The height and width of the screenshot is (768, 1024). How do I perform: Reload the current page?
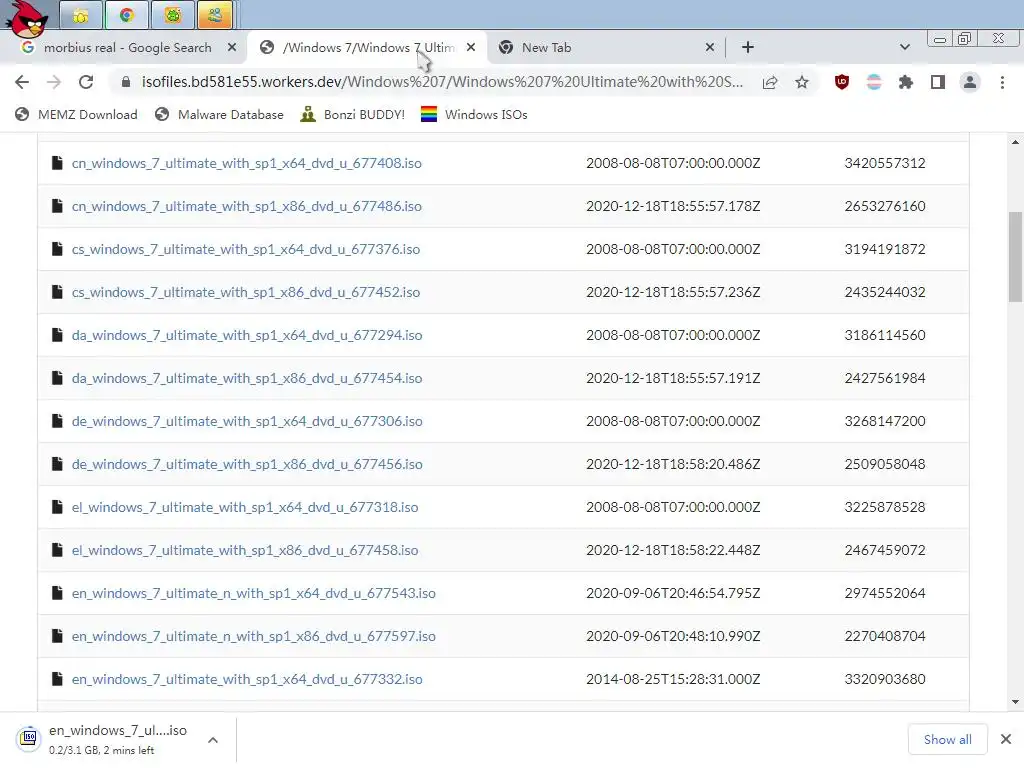click(x=86, y=82)
